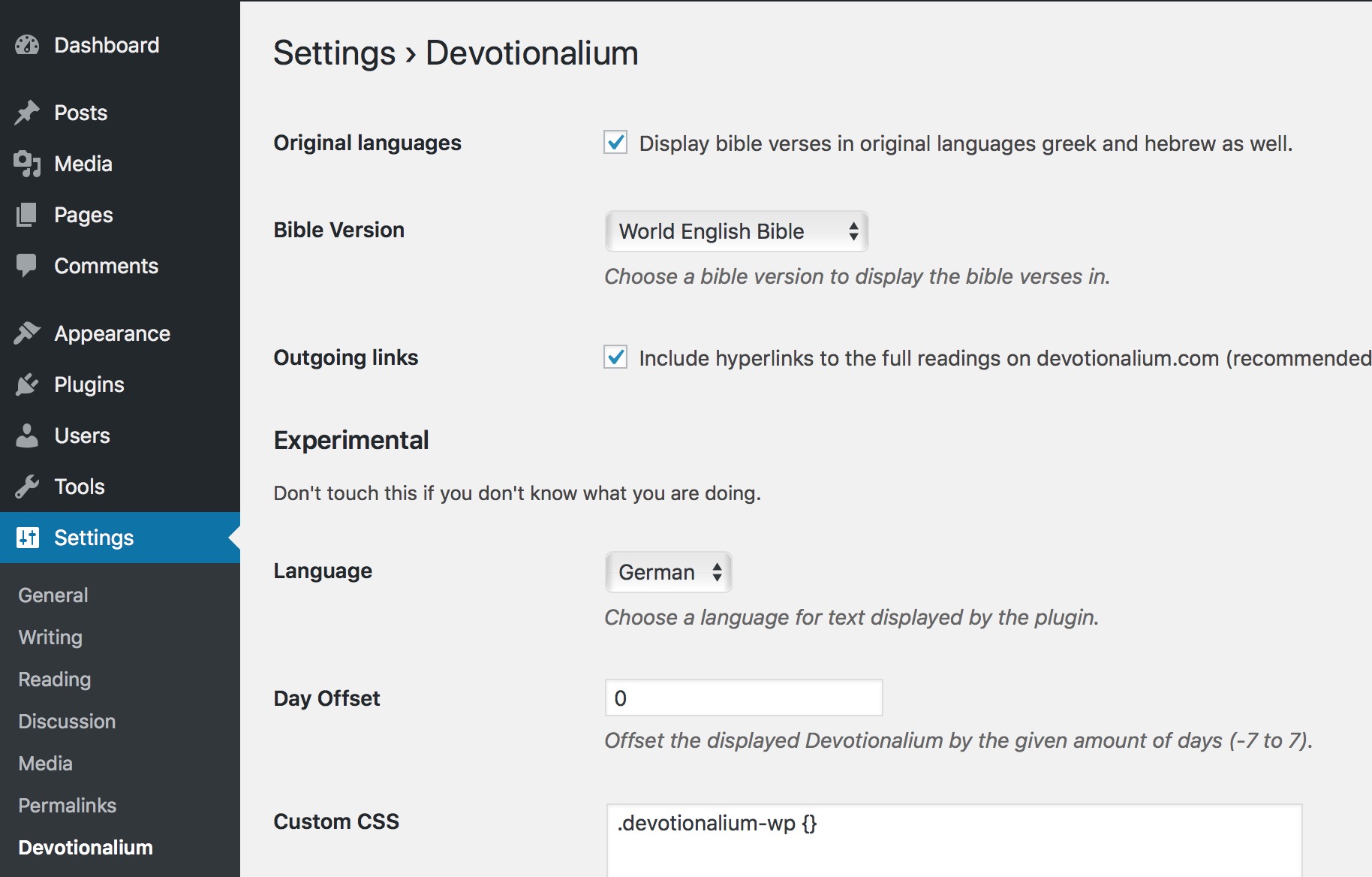The image size is (1372, 877).
Task: Click 'Offset the displayed Devotionalium' help text
Action: click(958, 741)
